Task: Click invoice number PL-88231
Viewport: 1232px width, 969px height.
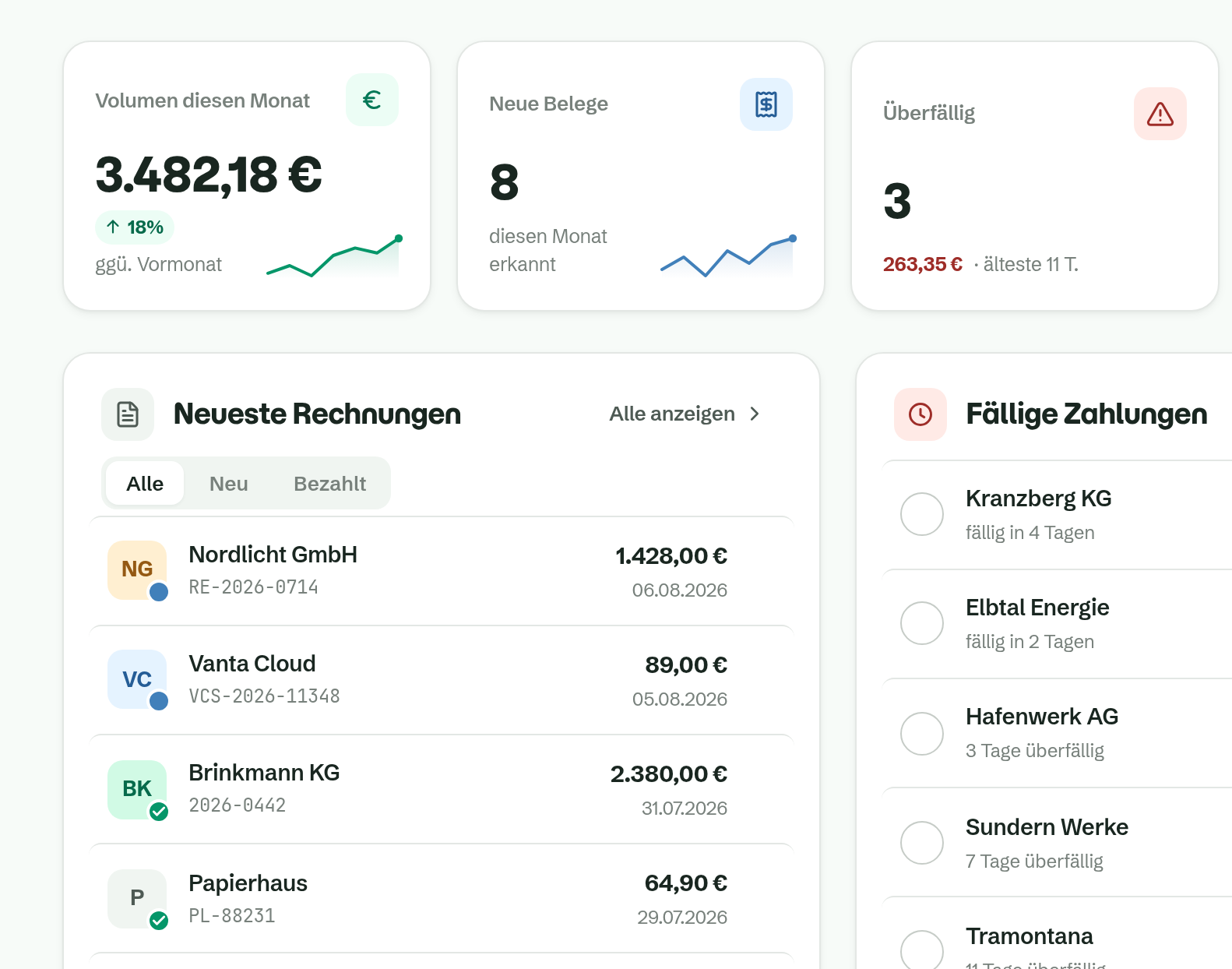Action: [232, 916]
